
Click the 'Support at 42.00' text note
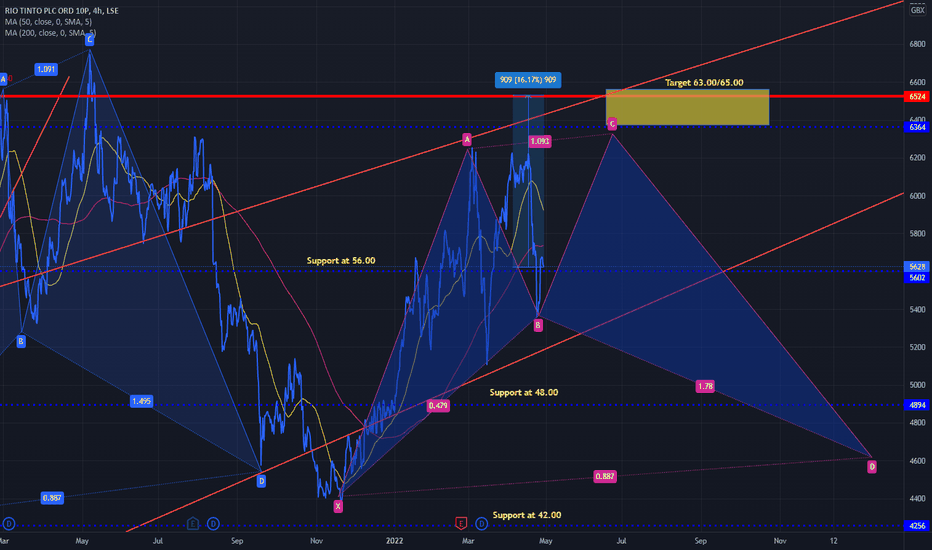527,515
